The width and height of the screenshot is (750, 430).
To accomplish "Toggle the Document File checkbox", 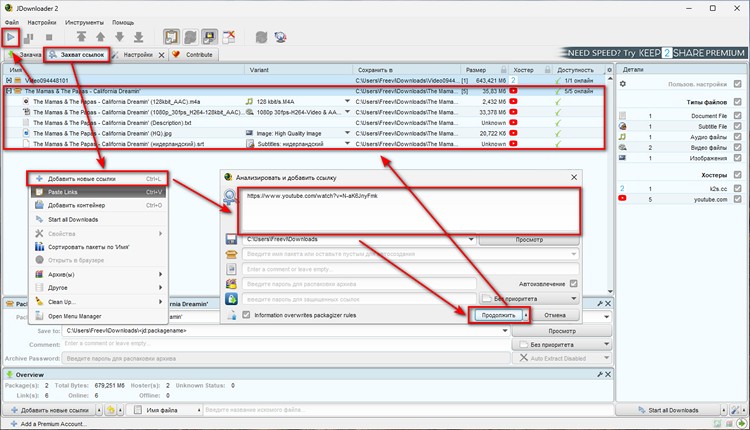I will coord(737,116).
